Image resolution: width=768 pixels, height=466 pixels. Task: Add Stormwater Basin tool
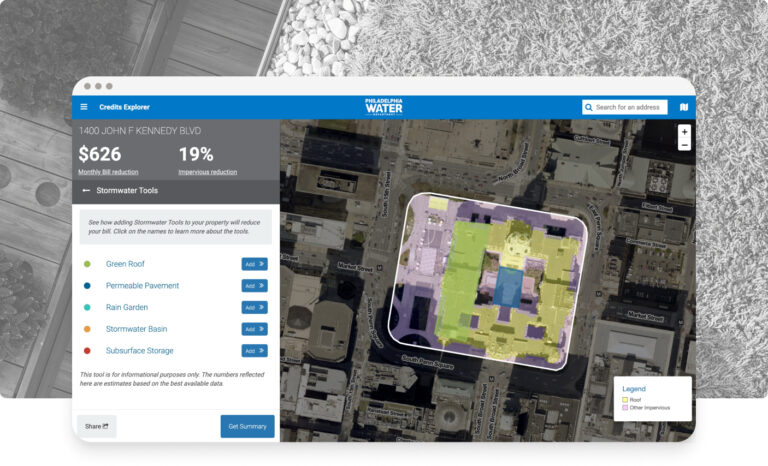254,329
